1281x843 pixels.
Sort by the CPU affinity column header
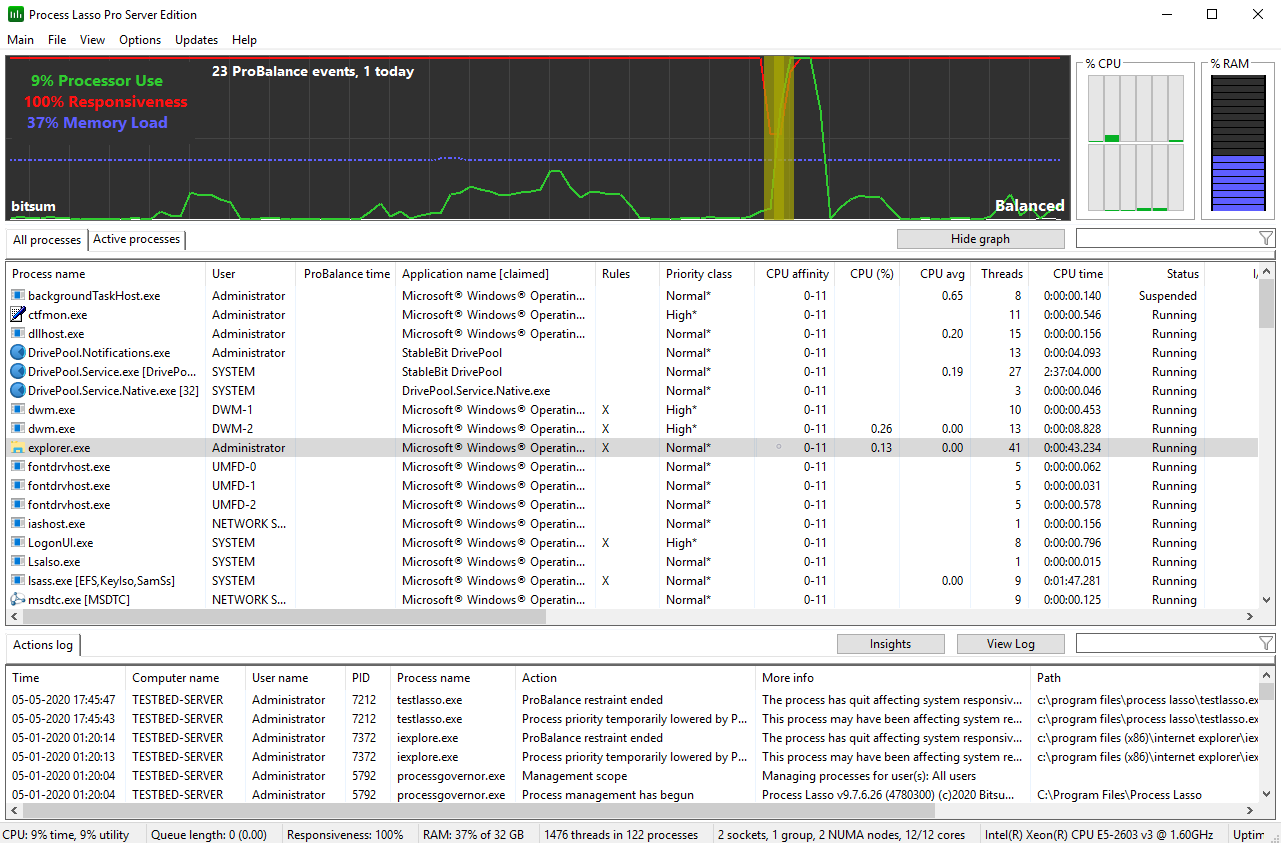pyautogui.click(x=795, y=274)
